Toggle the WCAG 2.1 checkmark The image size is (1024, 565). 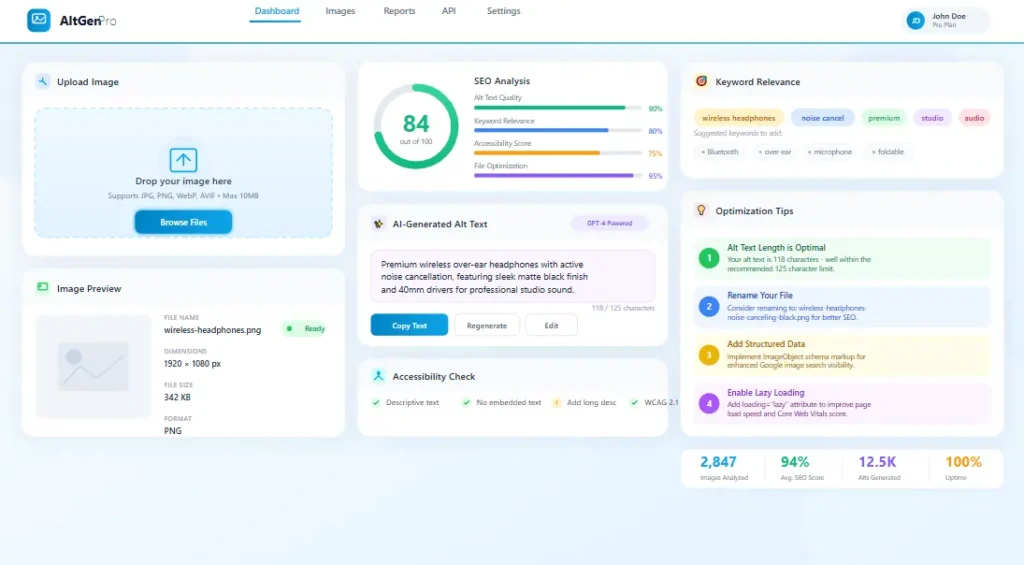[x=634, y=402]
